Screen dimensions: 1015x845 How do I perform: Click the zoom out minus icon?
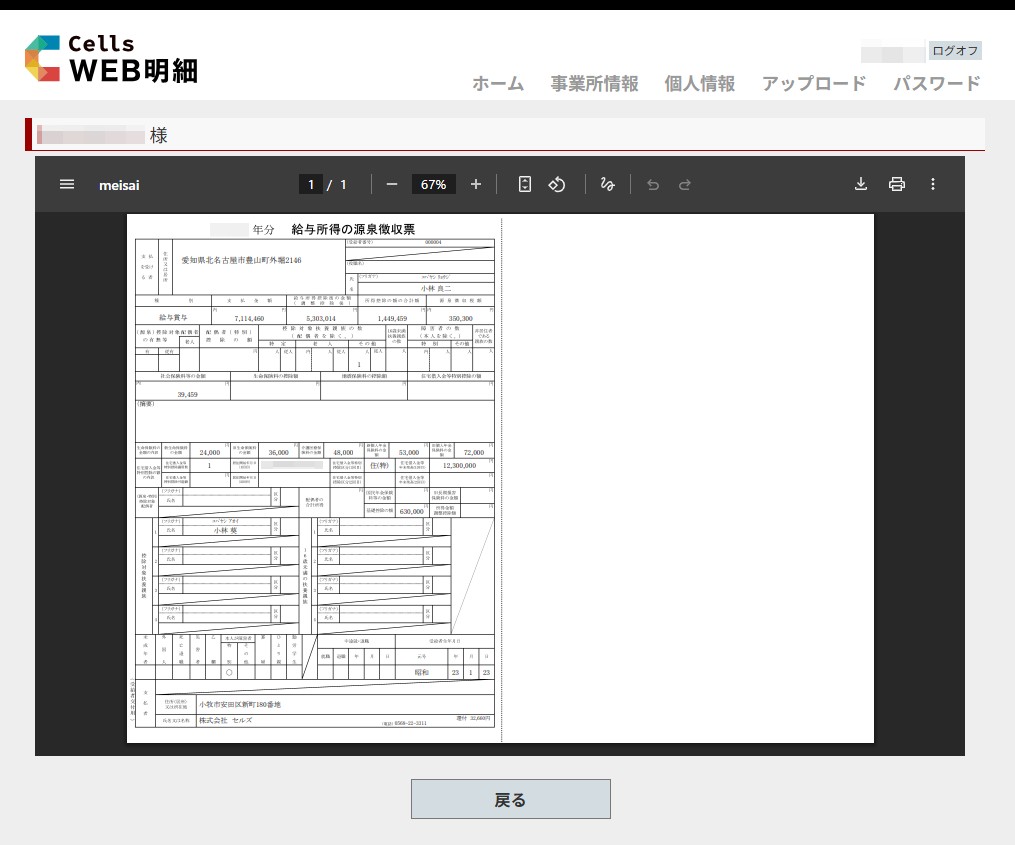click(x=392, y=184)
